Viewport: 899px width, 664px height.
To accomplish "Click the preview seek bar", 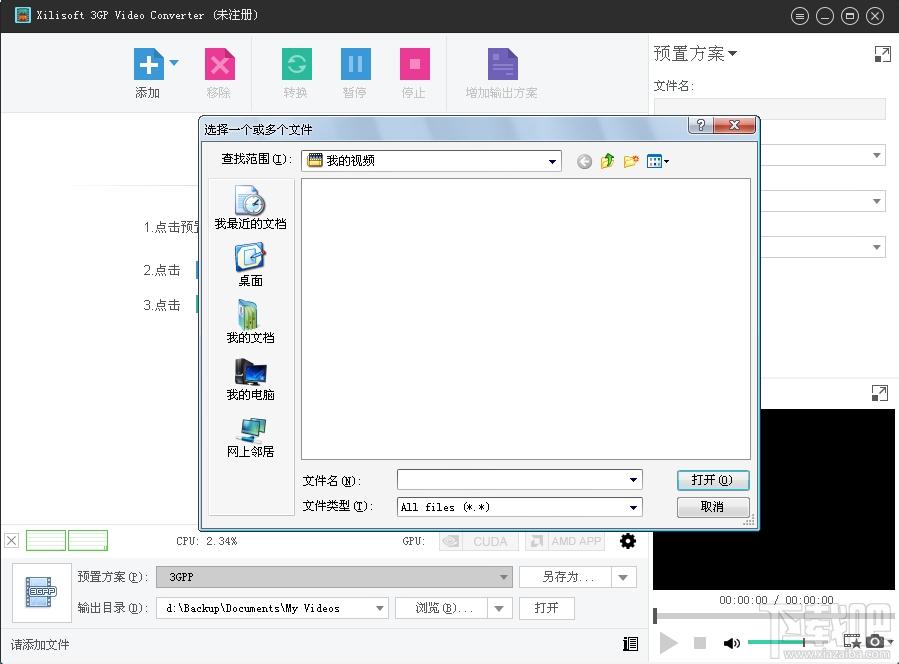I will (x=773, y=616).
